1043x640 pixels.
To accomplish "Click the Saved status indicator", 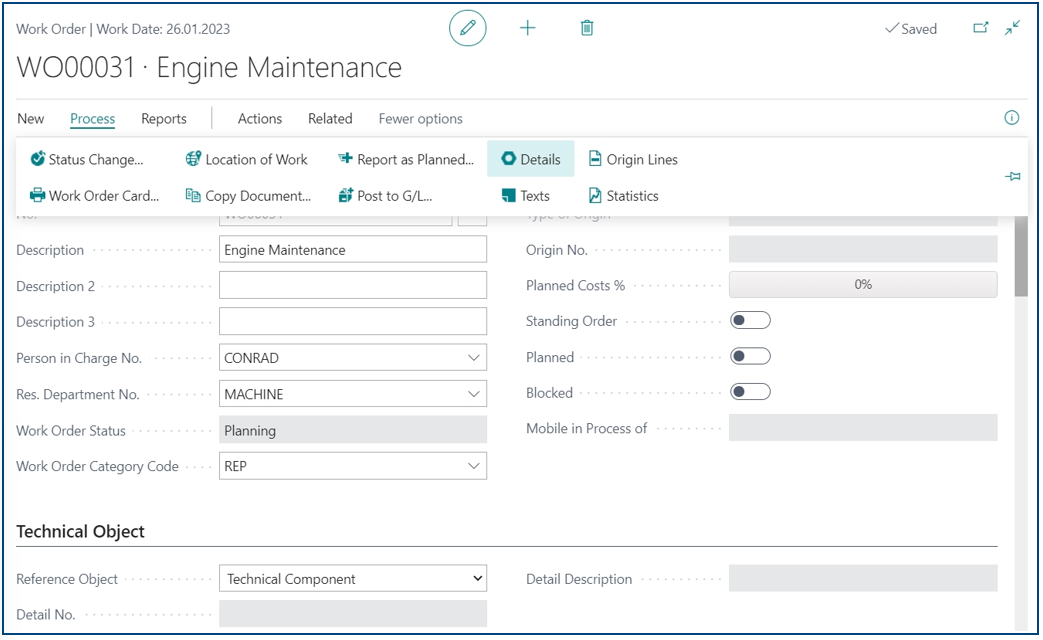I will tap(911, 29).
